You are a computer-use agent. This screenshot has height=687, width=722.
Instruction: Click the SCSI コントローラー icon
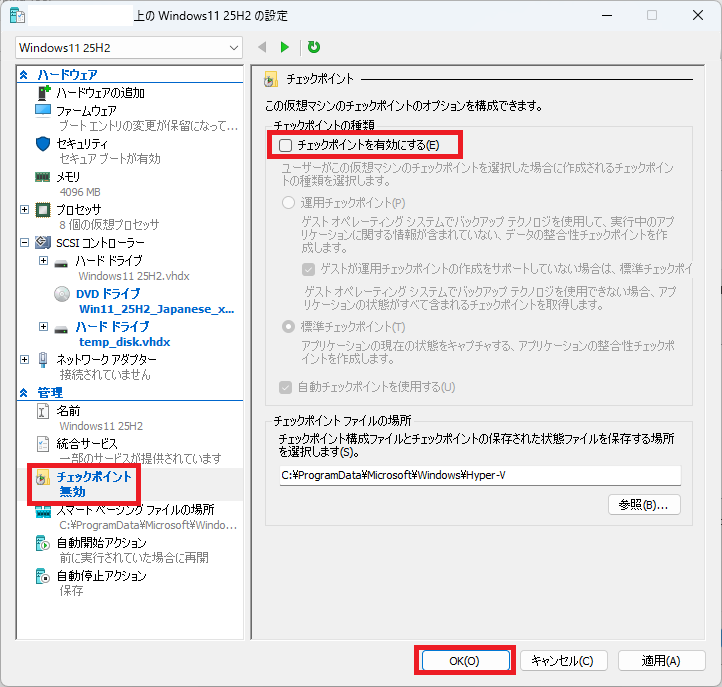click(43, 242)
